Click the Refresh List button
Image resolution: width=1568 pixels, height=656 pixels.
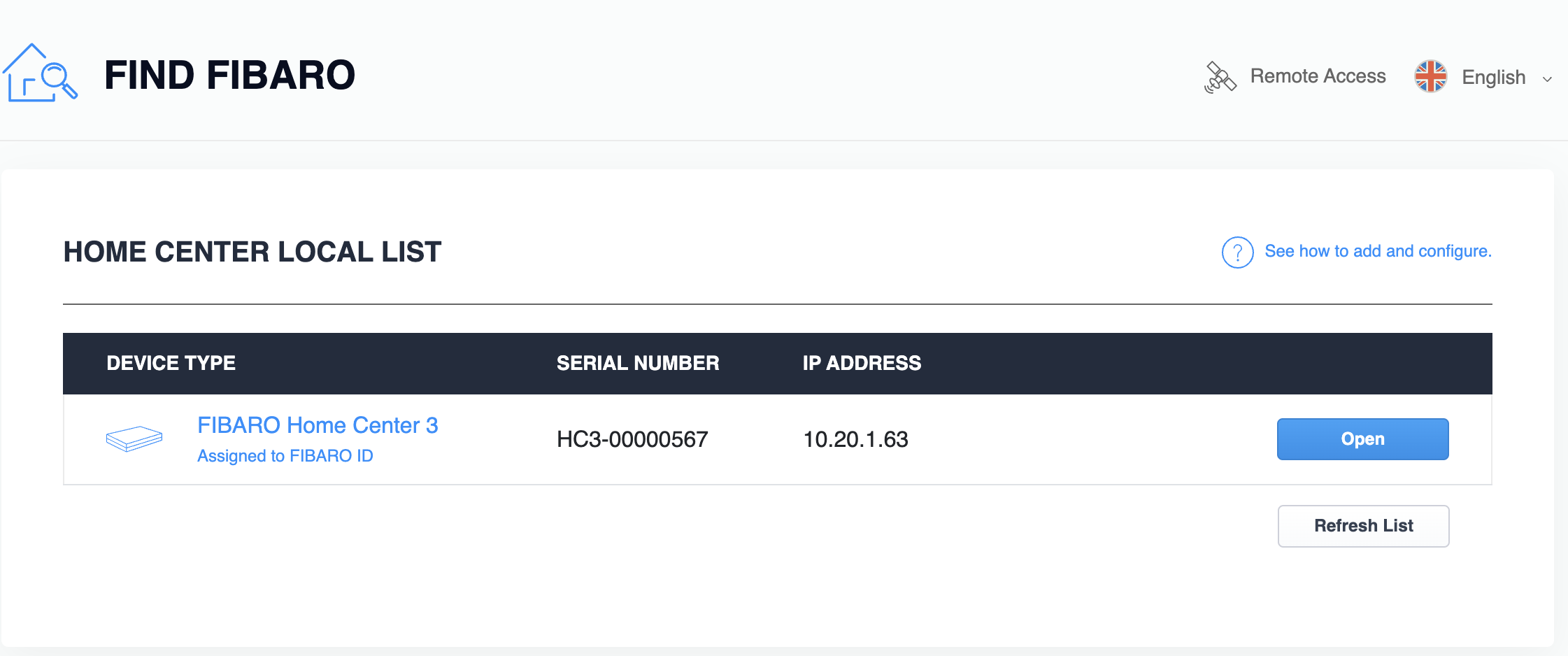[x=1363, y=526]
